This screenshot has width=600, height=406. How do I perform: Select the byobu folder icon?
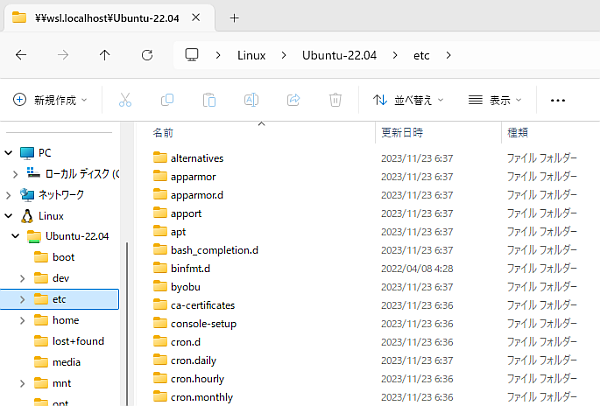coord(160,286)
